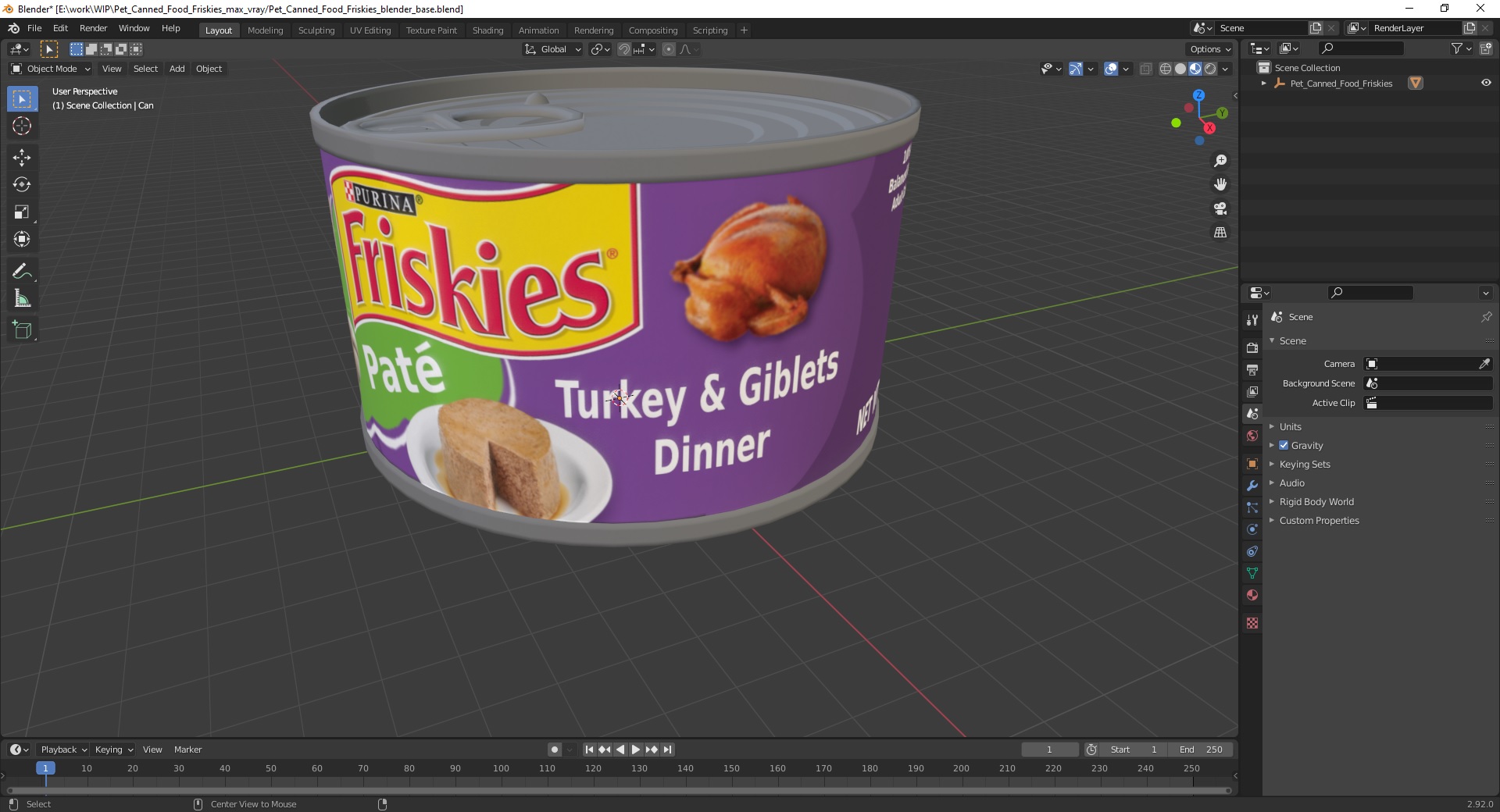Open the Material properties tab

click(1252, 595)
